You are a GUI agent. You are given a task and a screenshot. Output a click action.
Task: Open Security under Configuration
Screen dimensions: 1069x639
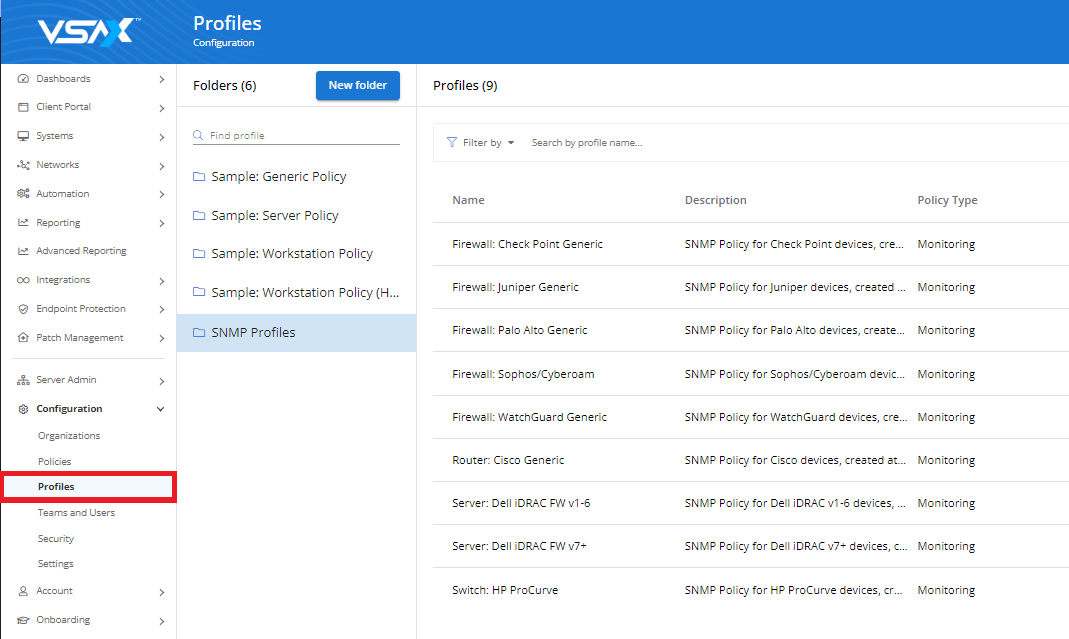(x=56, y=539)
